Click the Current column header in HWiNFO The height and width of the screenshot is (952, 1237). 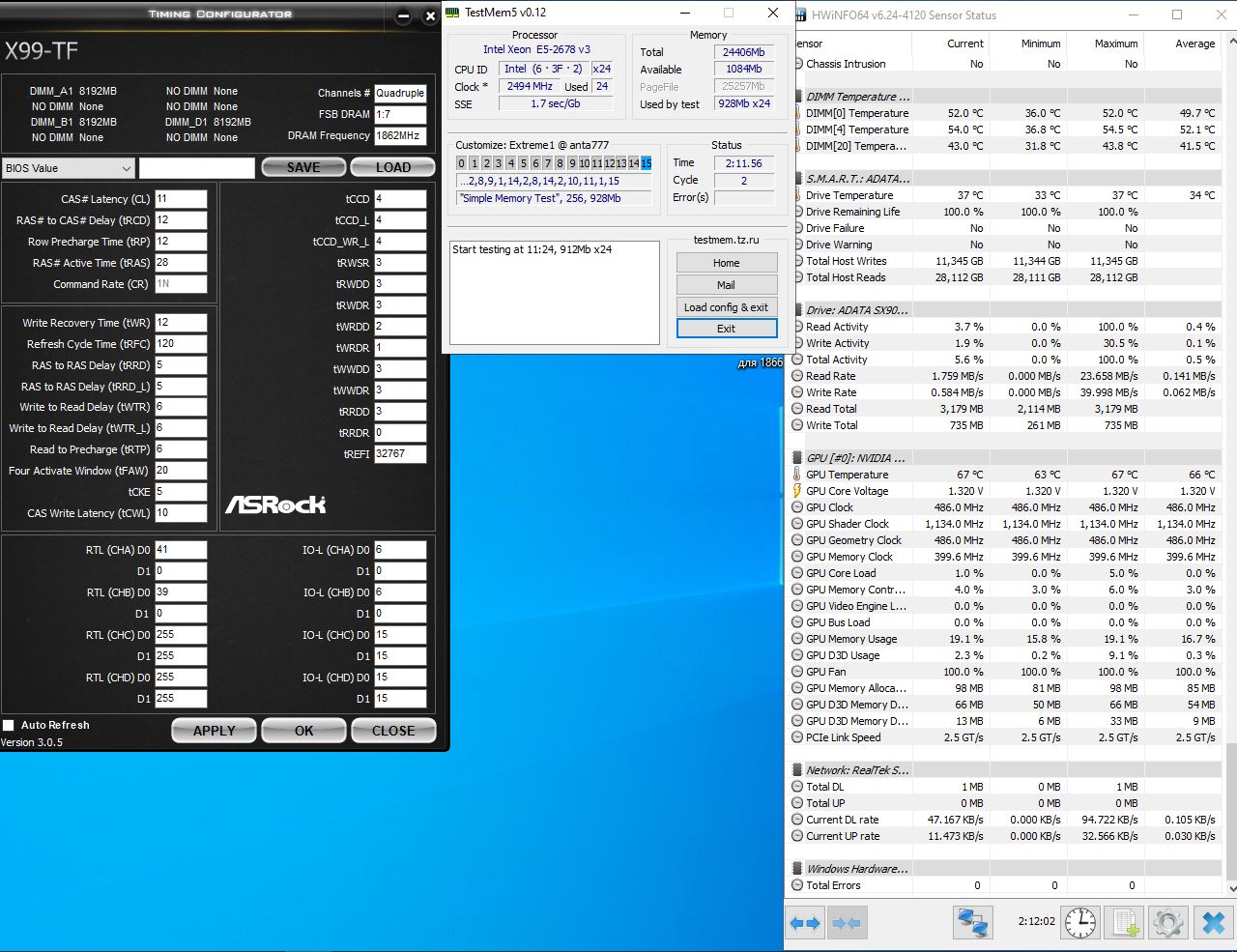pyautogui.click(x=965, y=43)
